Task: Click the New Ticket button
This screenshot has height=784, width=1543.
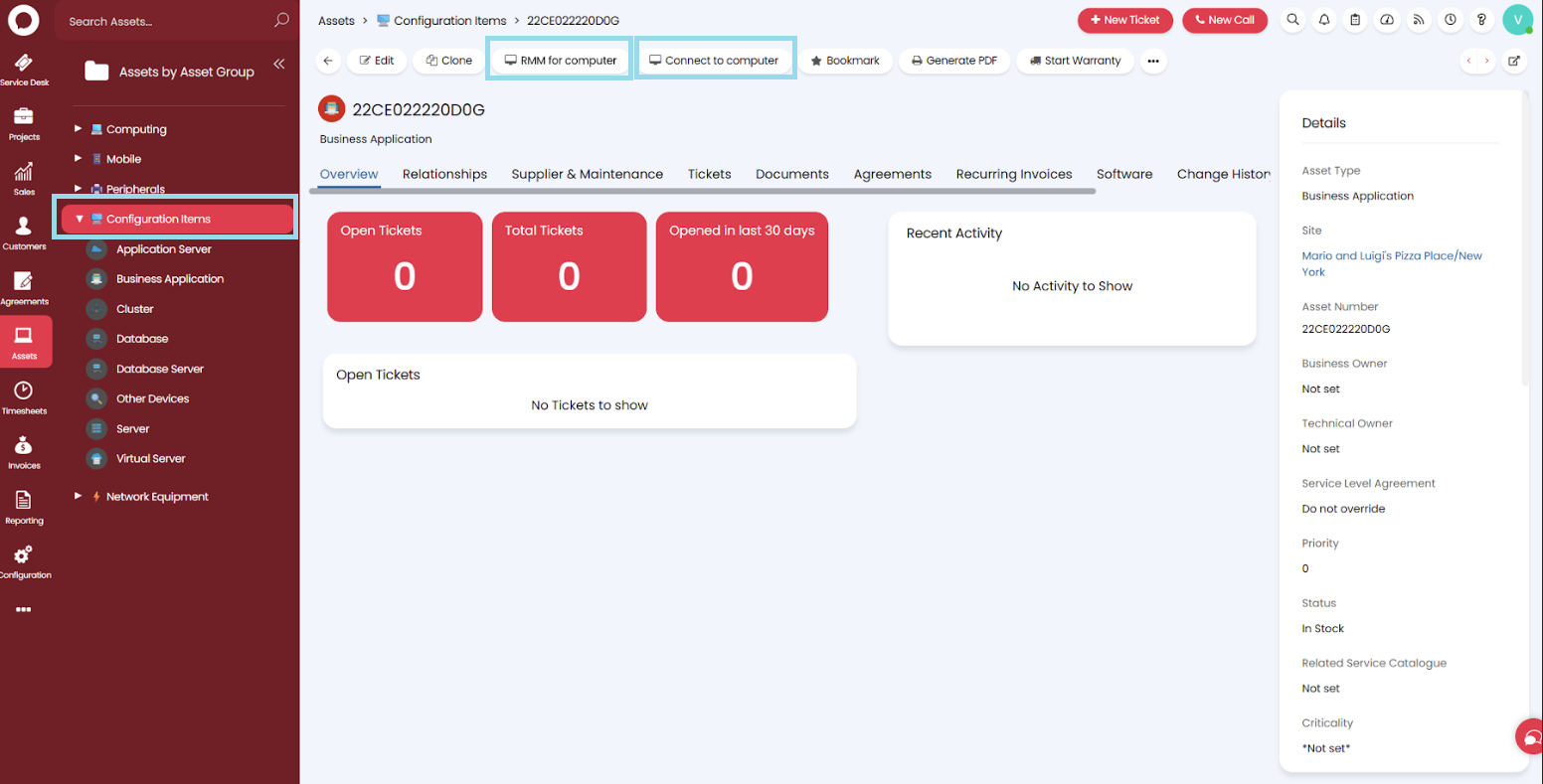Action: point(1124,20)
